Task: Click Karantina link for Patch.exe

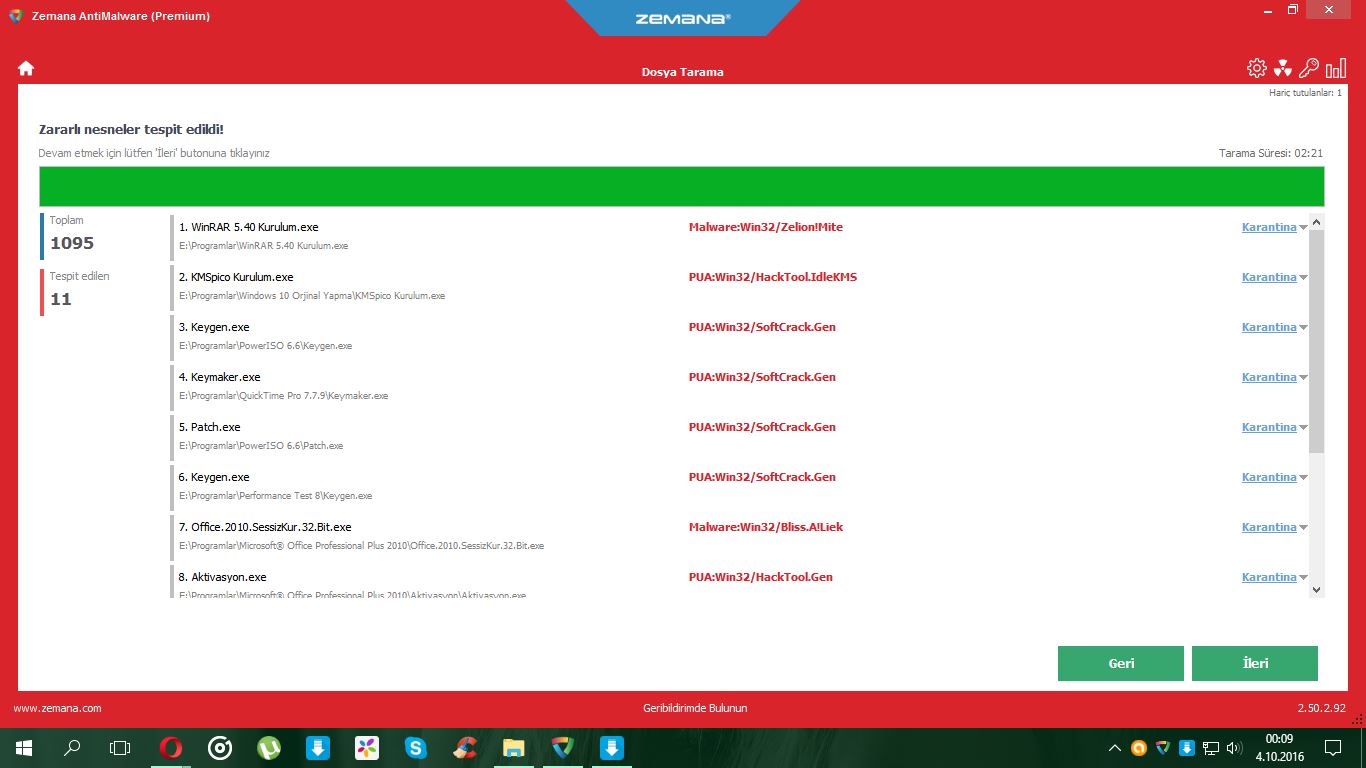Action: (1269, 427)
